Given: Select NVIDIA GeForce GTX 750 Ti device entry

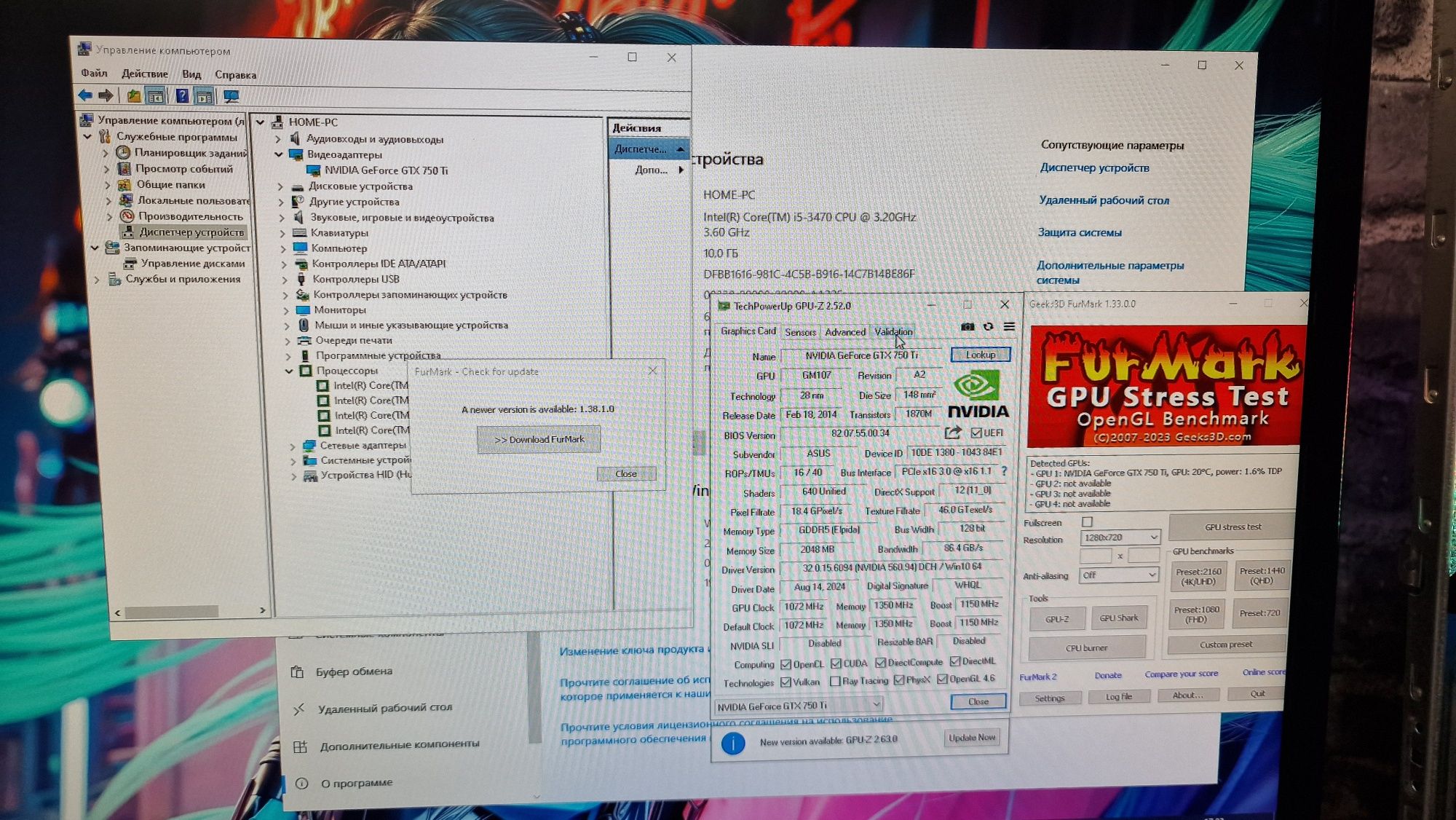Looking at the screenshot, I should (x=386, y=170).
